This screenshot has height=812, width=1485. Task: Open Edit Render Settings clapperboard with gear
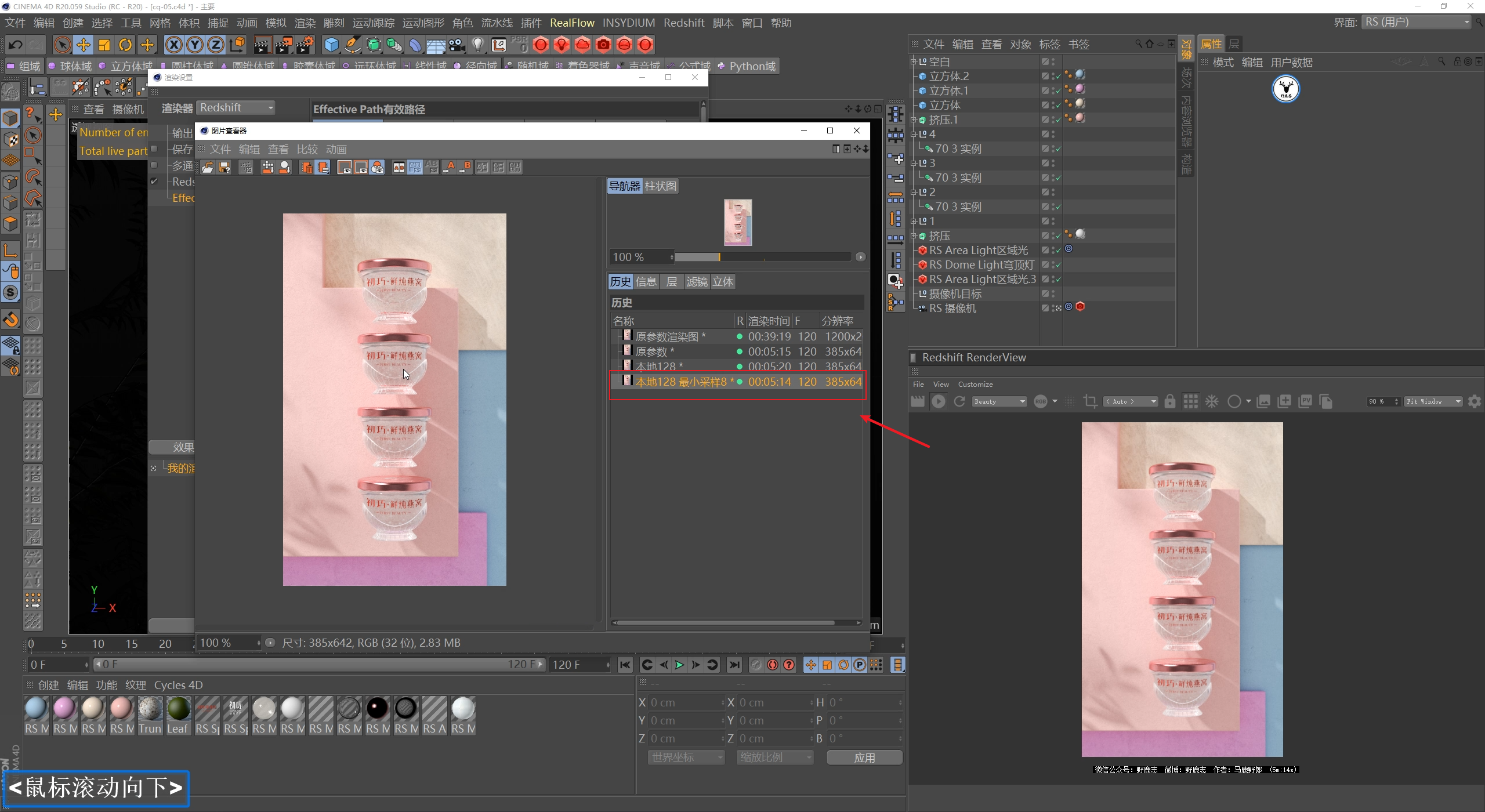tap(305, 45)
